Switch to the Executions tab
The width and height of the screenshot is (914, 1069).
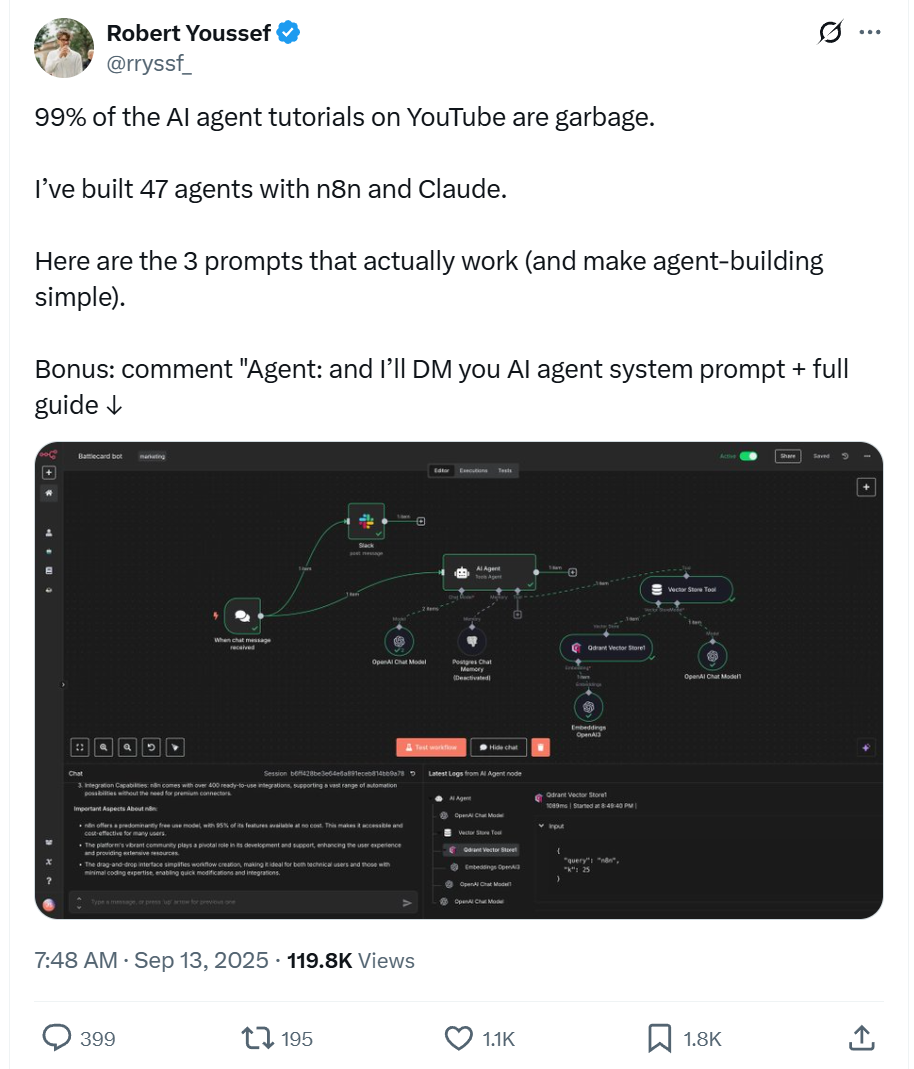[x=474, y=470]
